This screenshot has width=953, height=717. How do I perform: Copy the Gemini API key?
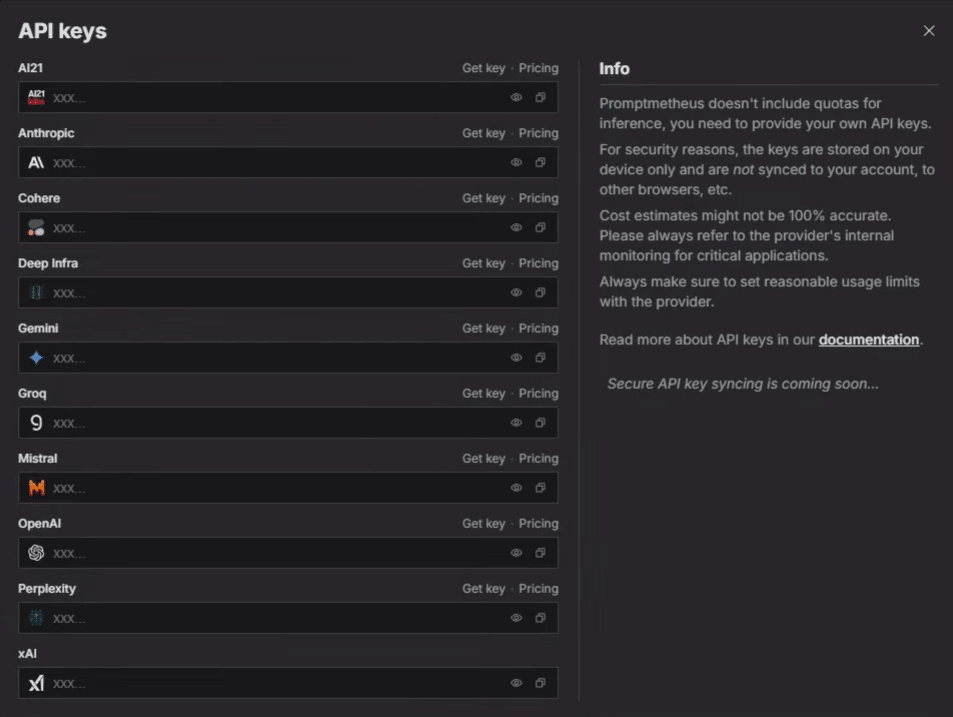pos(540,357)
